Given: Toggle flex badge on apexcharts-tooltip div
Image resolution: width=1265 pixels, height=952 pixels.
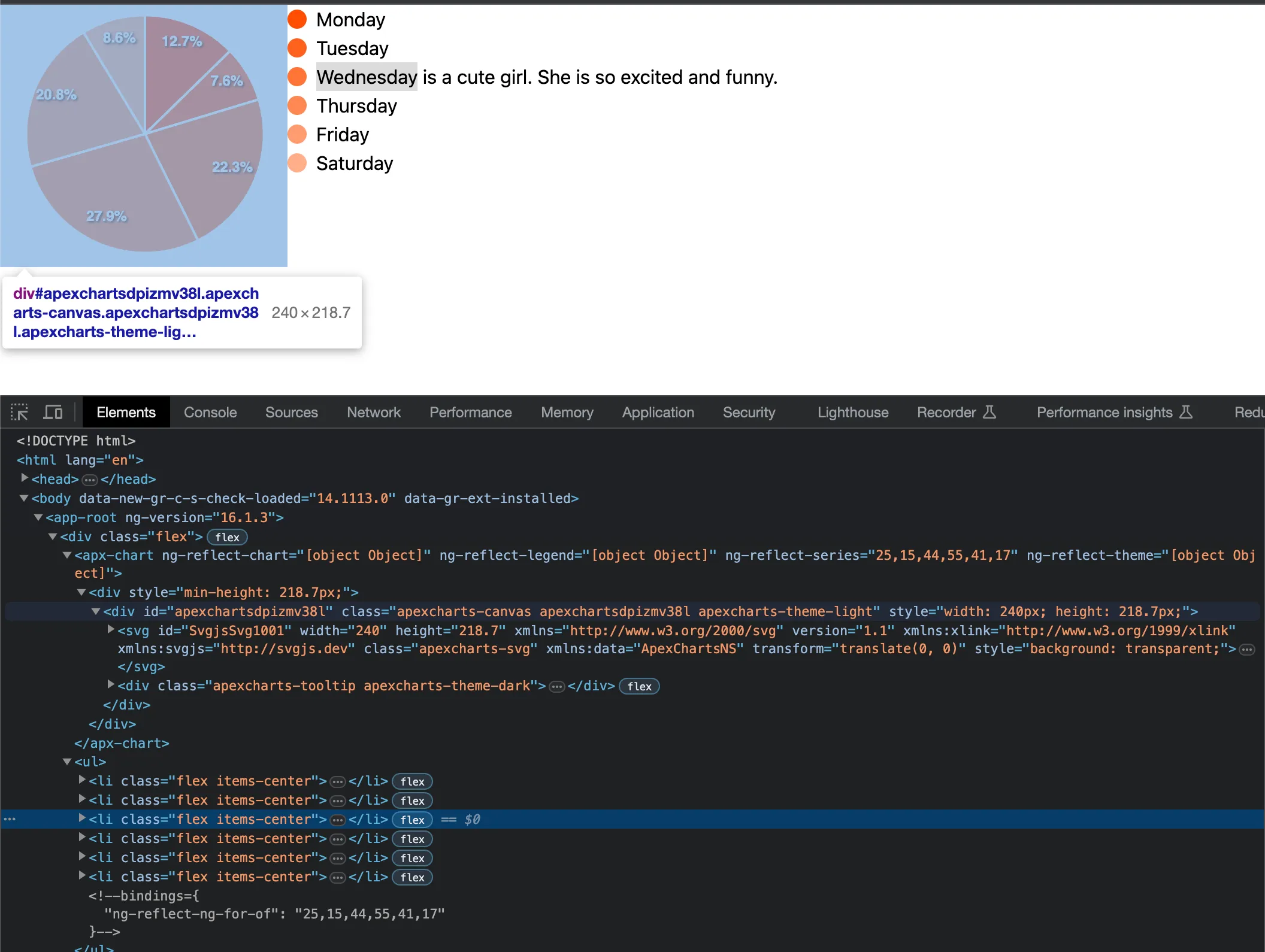Looking at the screenshot, I should pos(639,686).
